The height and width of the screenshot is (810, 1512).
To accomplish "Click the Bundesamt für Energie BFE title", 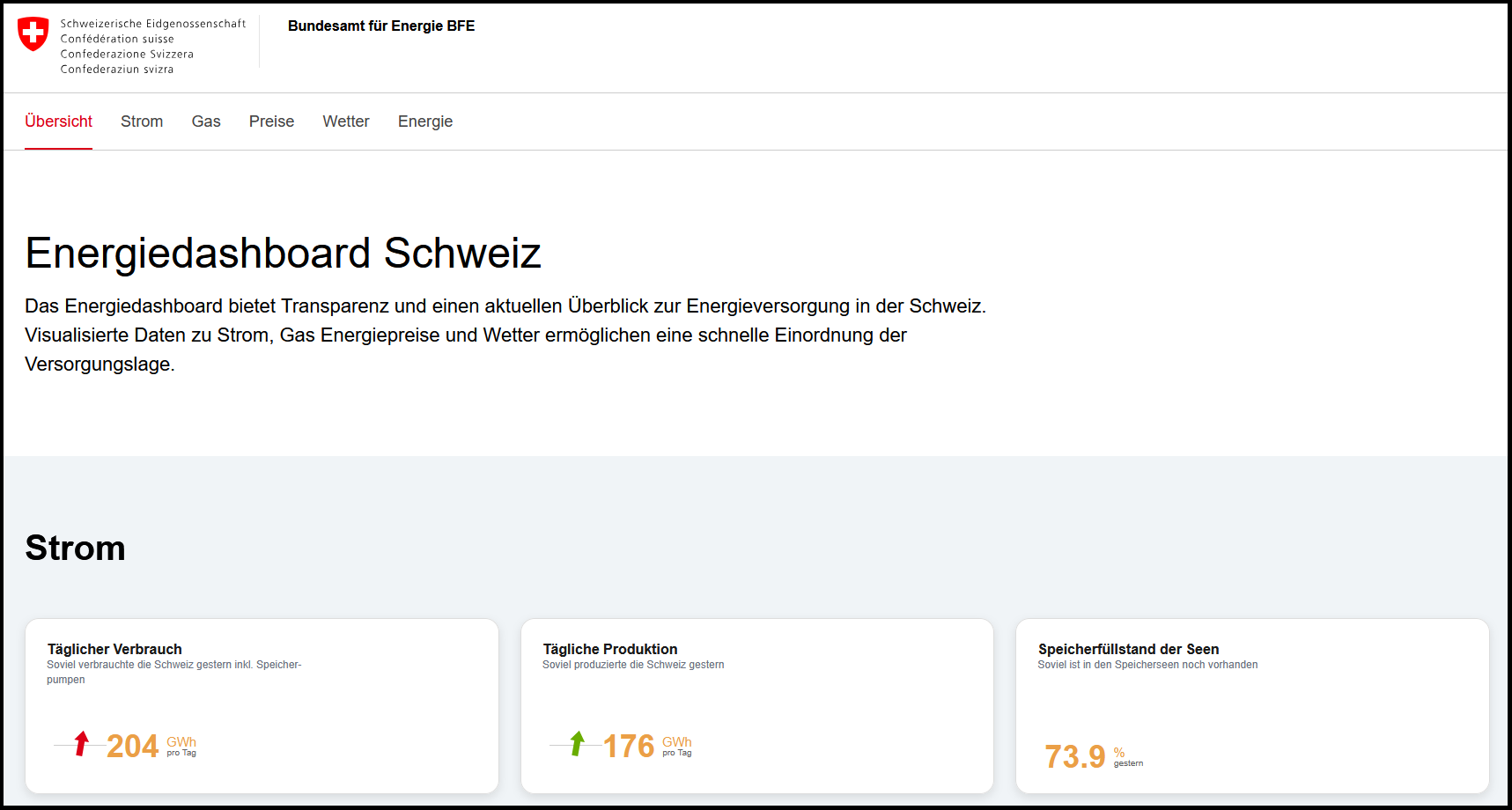I will pyautogui.click(x=381, y=26).
